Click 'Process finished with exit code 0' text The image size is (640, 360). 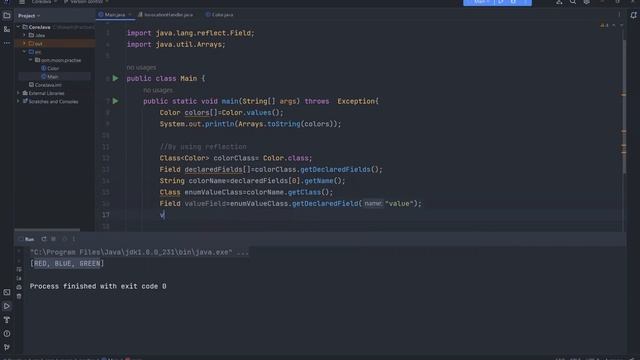(98, 287)
